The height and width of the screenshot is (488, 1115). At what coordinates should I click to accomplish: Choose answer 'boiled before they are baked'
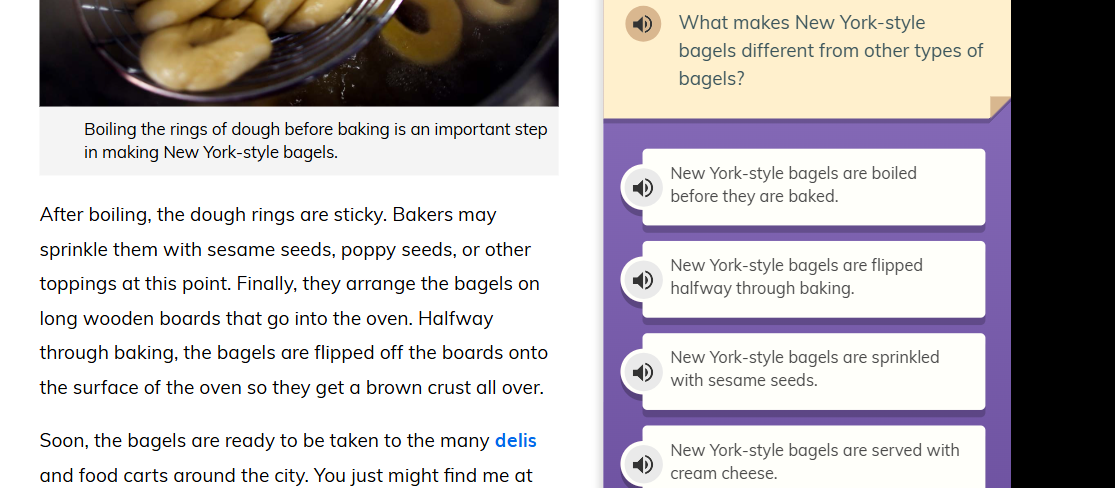click(x=812, y=186)
